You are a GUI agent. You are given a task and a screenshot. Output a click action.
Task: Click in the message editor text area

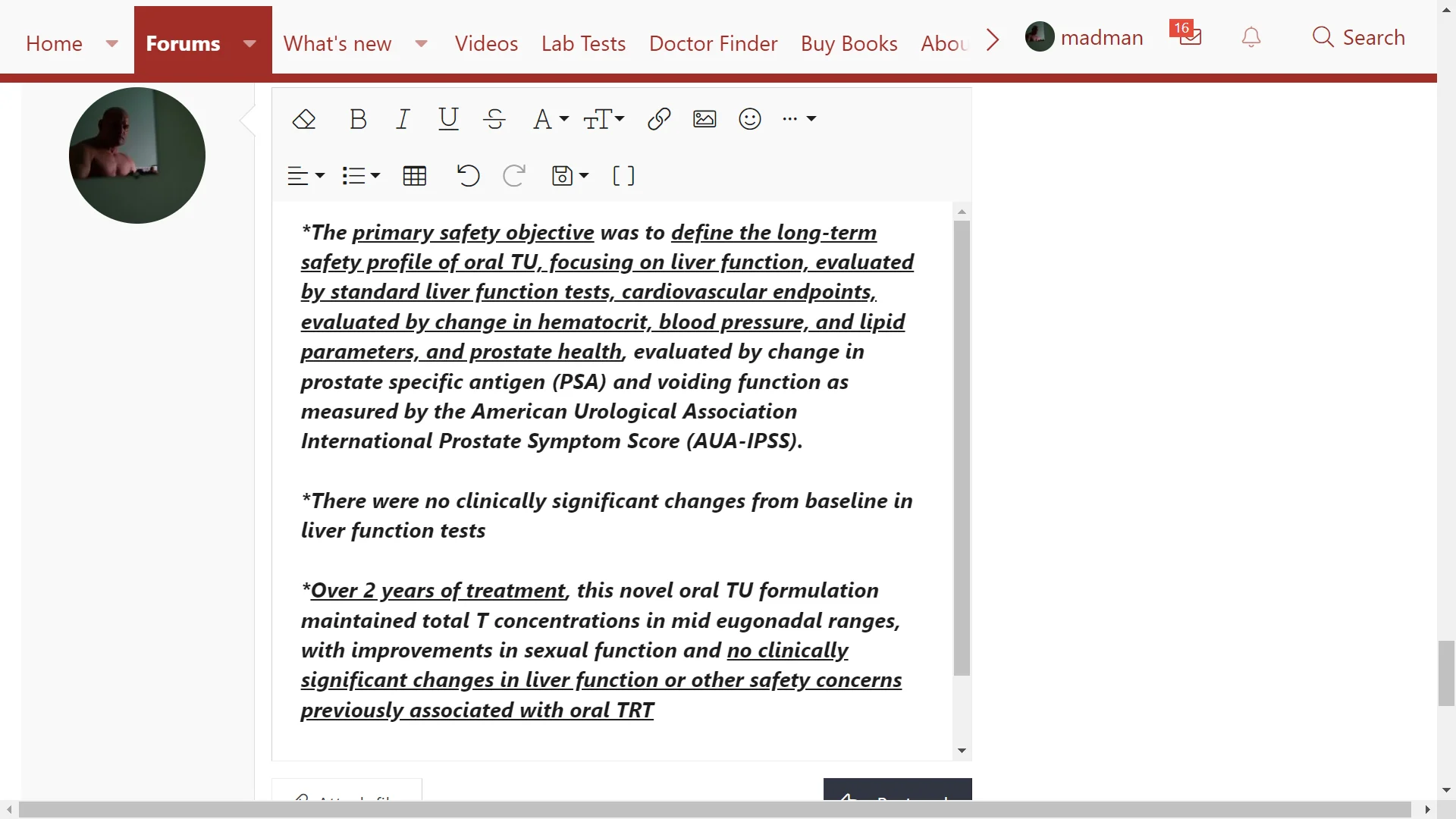pyautogui.click(x=612, y=481)
